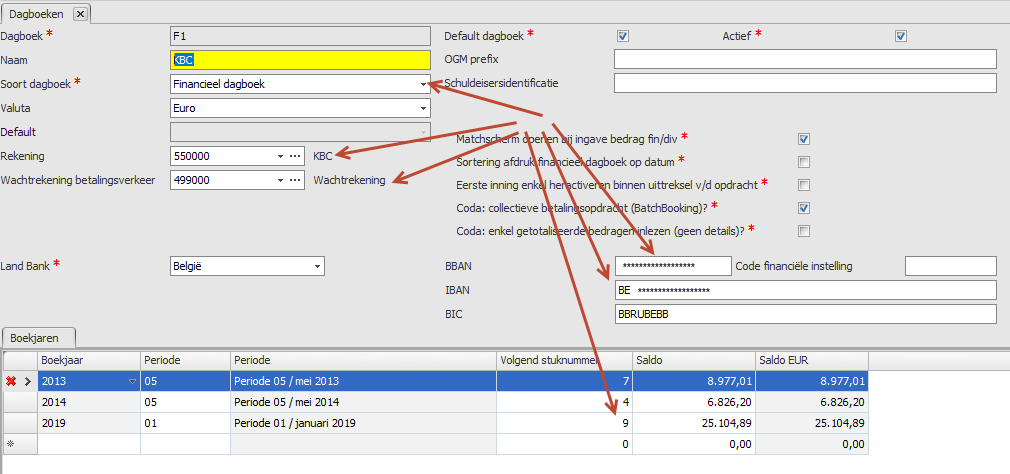Open the Boekjaar 2013 cell dropdown
This screenshot has height=474, width=1010.
132,381
